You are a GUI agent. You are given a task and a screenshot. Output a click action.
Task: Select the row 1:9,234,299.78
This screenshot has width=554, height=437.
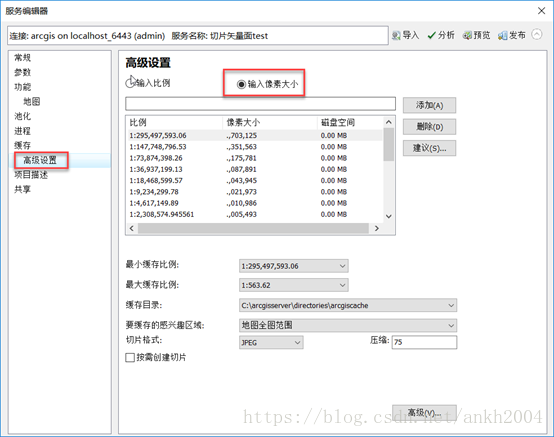254,192
